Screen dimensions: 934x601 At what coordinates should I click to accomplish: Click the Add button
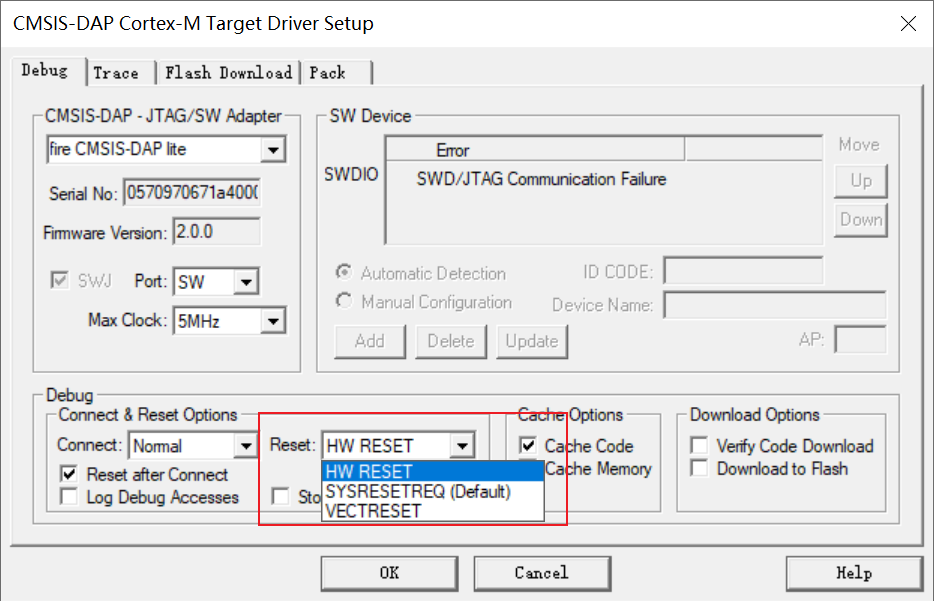click(369, 341)
